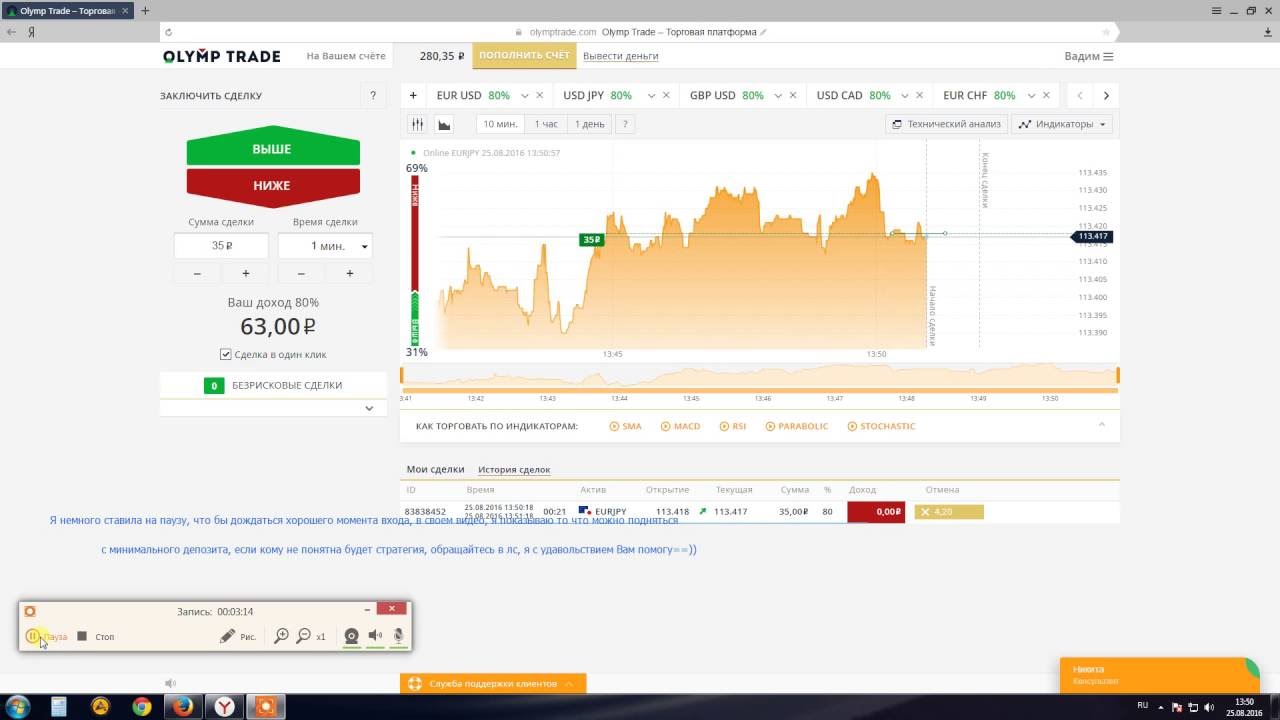Close the EUR CHF asset tab
Viewport: 1280px width, 720px height.
(x=1046, y=95)
